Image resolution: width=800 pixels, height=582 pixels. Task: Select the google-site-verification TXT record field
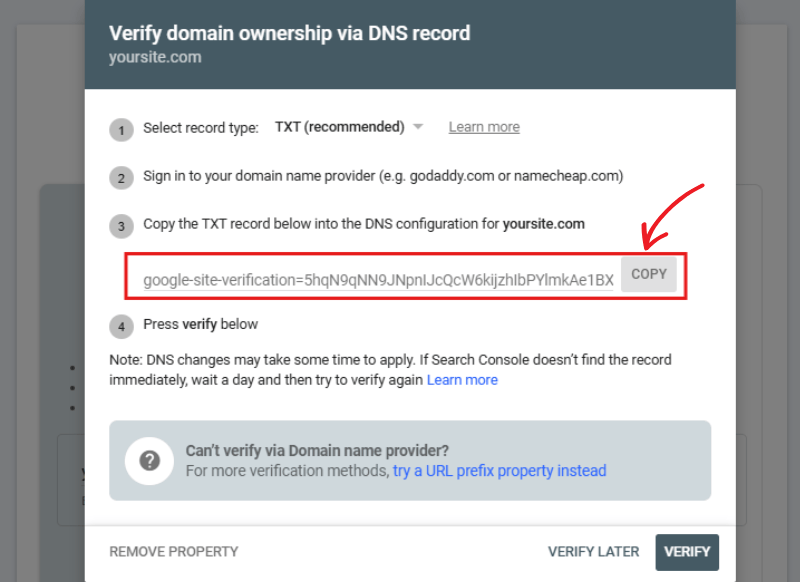pyautogui.click(x=378, y=280)
